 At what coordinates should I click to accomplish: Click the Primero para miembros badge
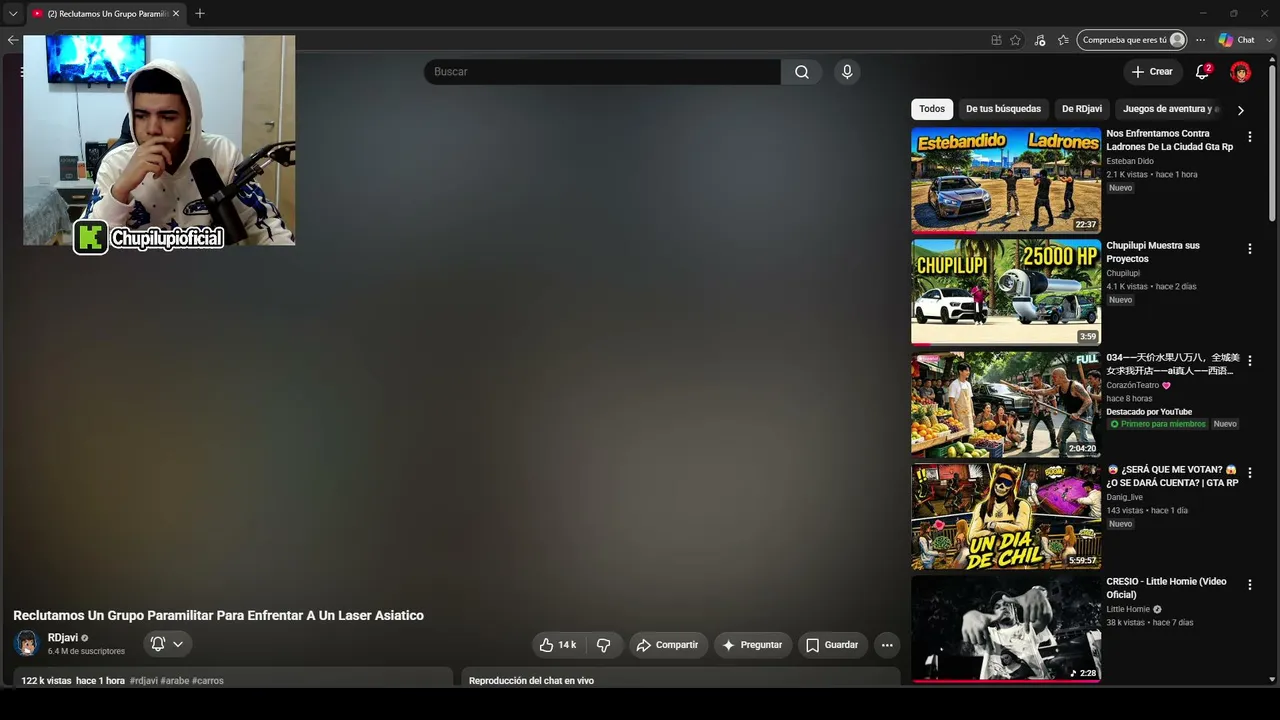1158,424
